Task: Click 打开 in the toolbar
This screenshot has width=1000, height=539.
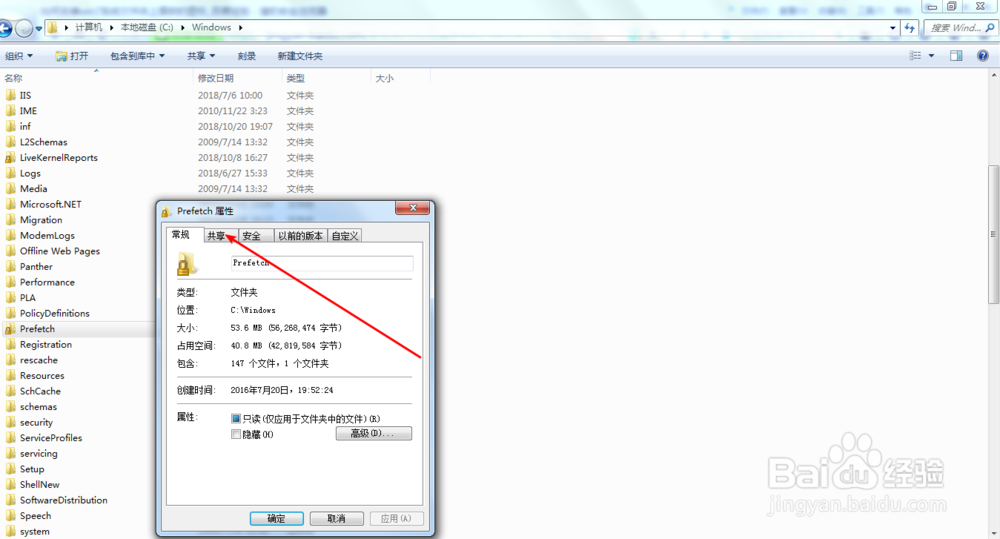Action: (71, 56)
